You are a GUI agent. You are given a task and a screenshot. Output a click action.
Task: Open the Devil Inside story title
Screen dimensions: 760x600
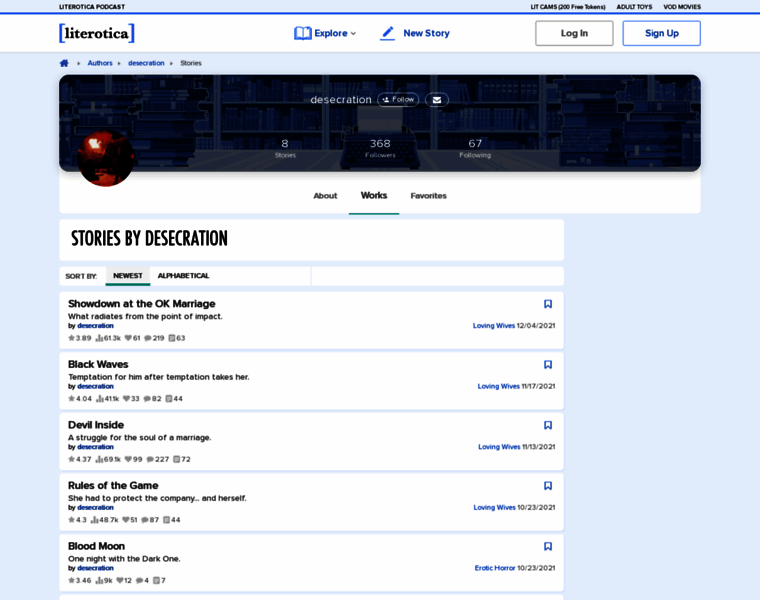tap(96, 425)
